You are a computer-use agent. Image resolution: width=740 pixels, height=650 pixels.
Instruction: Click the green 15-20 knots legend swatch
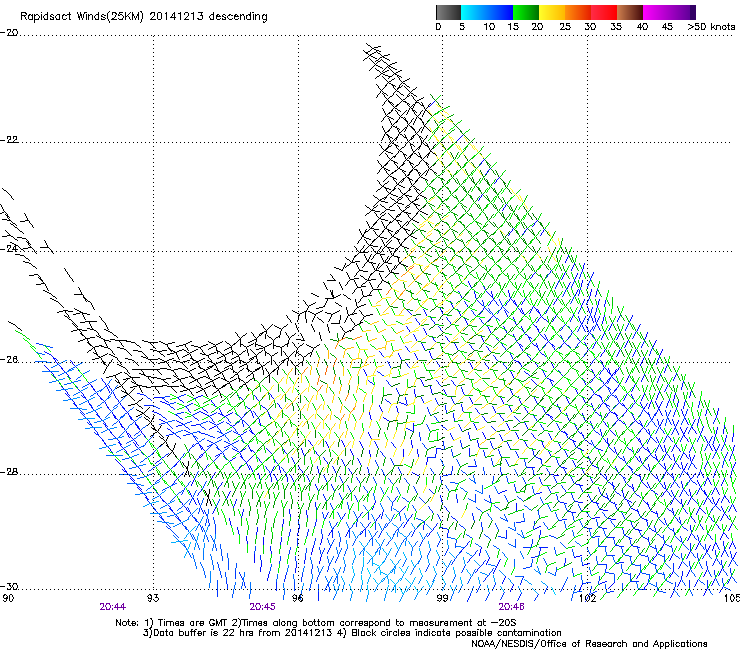click(526, 12)
